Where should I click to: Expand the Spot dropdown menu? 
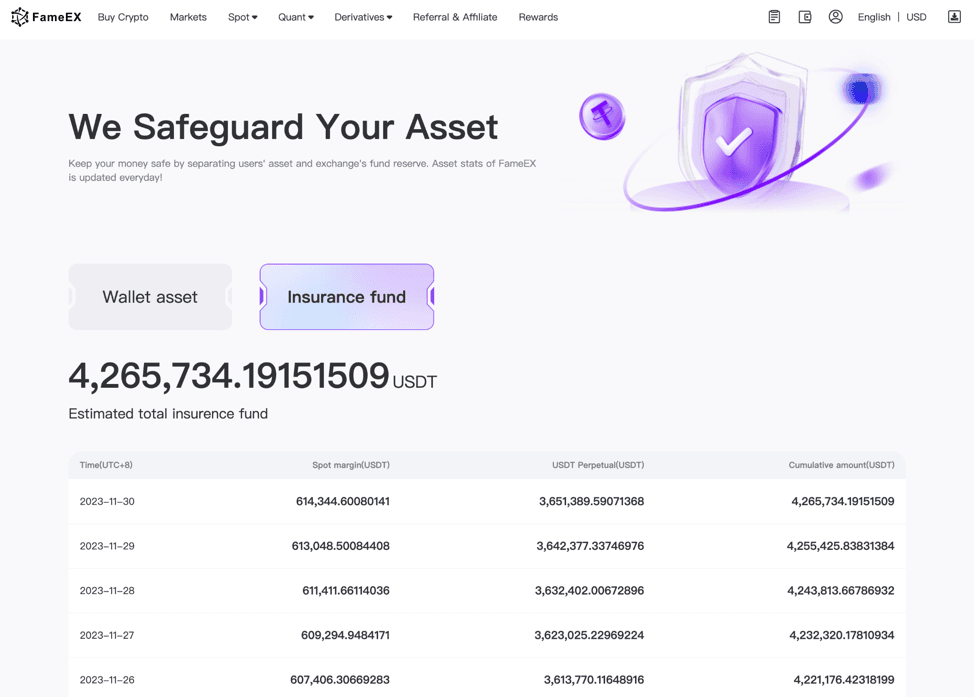click(x=242, y=17)
